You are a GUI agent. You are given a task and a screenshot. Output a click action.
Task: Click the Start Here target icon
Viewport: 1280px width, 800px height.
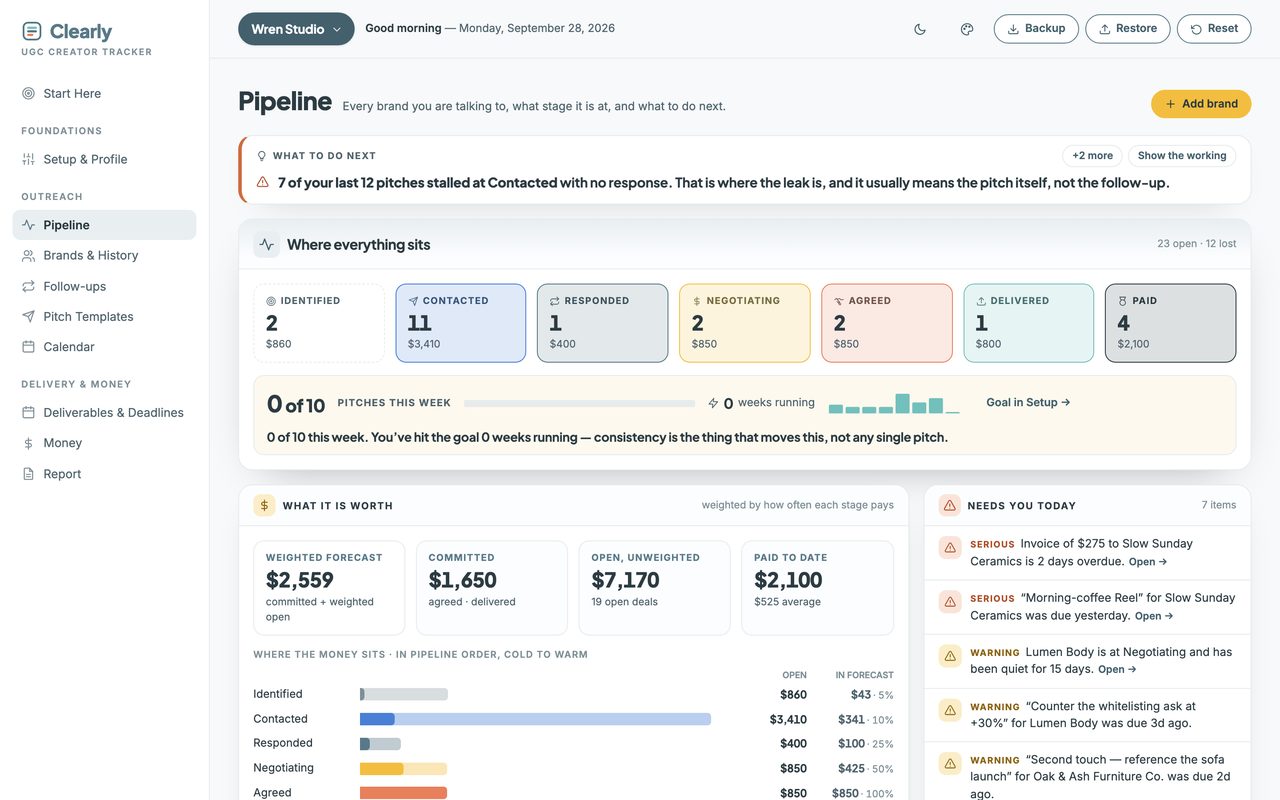click(x=28, y=93)
